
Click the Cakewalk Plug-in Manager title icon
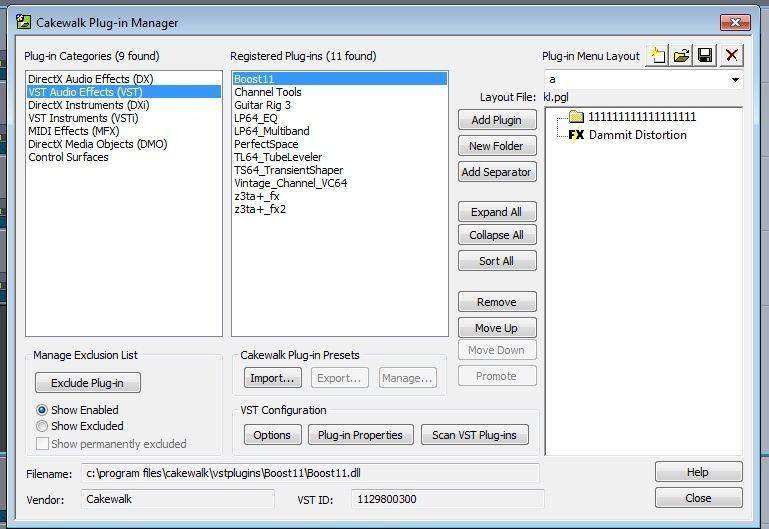click(24, 22)
